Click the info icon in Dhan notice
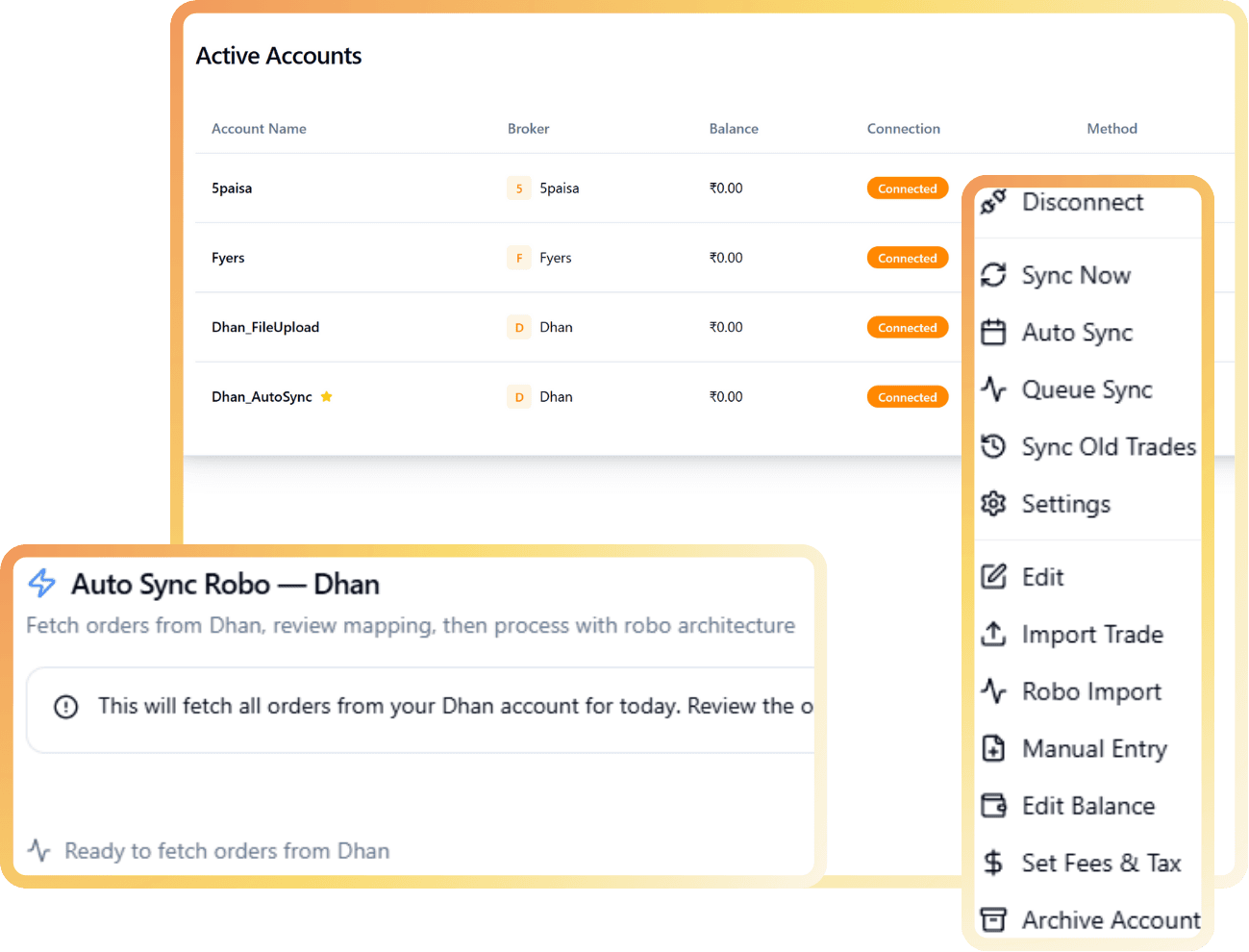The height and width of the screenshot is (952, 1249). [66, 707]
